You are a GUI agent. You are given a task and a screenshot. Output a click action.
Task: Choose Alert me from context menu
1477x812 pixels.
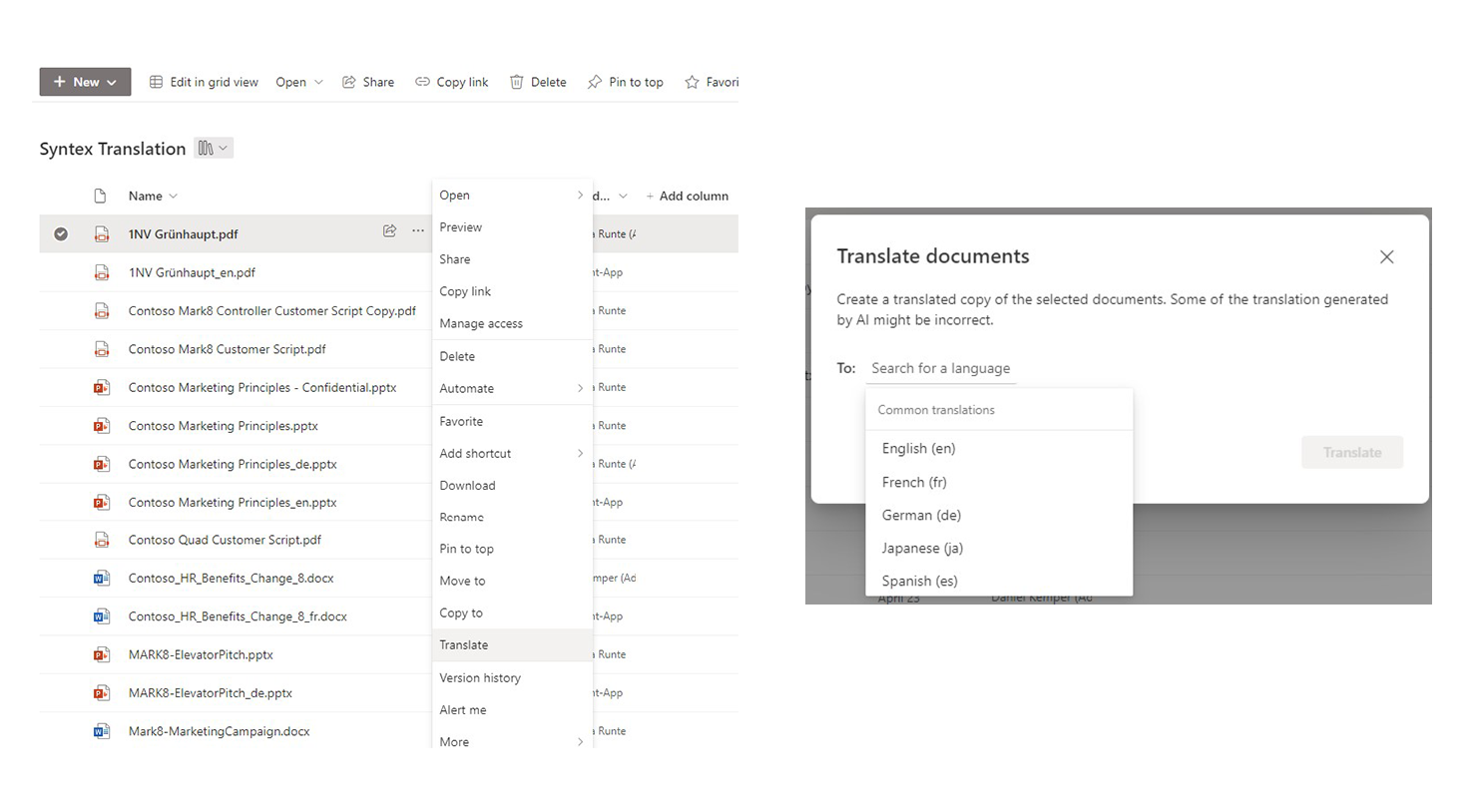pos(512,709)
